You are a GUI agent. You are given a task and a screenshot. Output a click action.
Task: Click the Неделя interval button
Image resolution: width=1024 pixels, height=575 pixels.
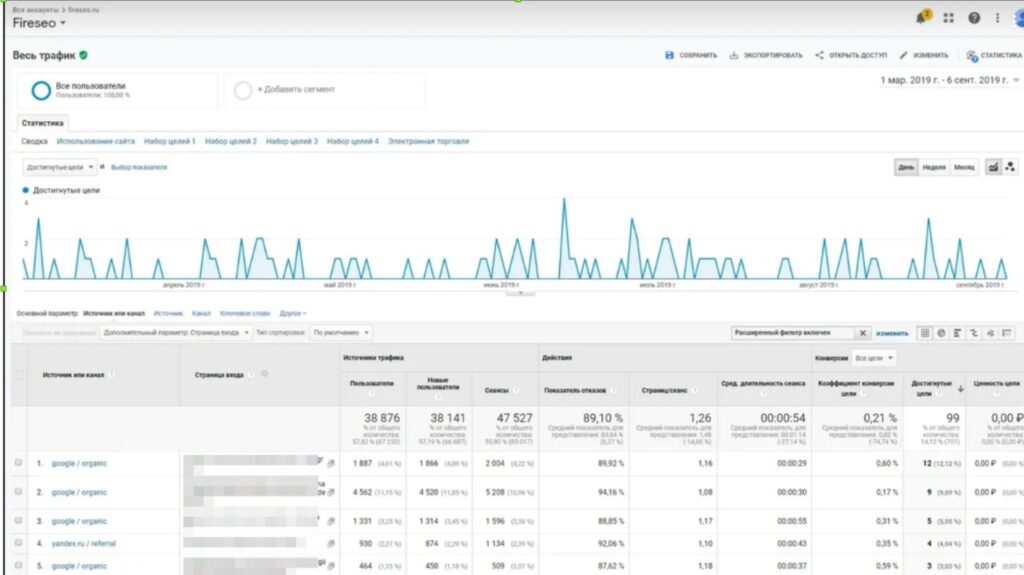click(934, 167)
